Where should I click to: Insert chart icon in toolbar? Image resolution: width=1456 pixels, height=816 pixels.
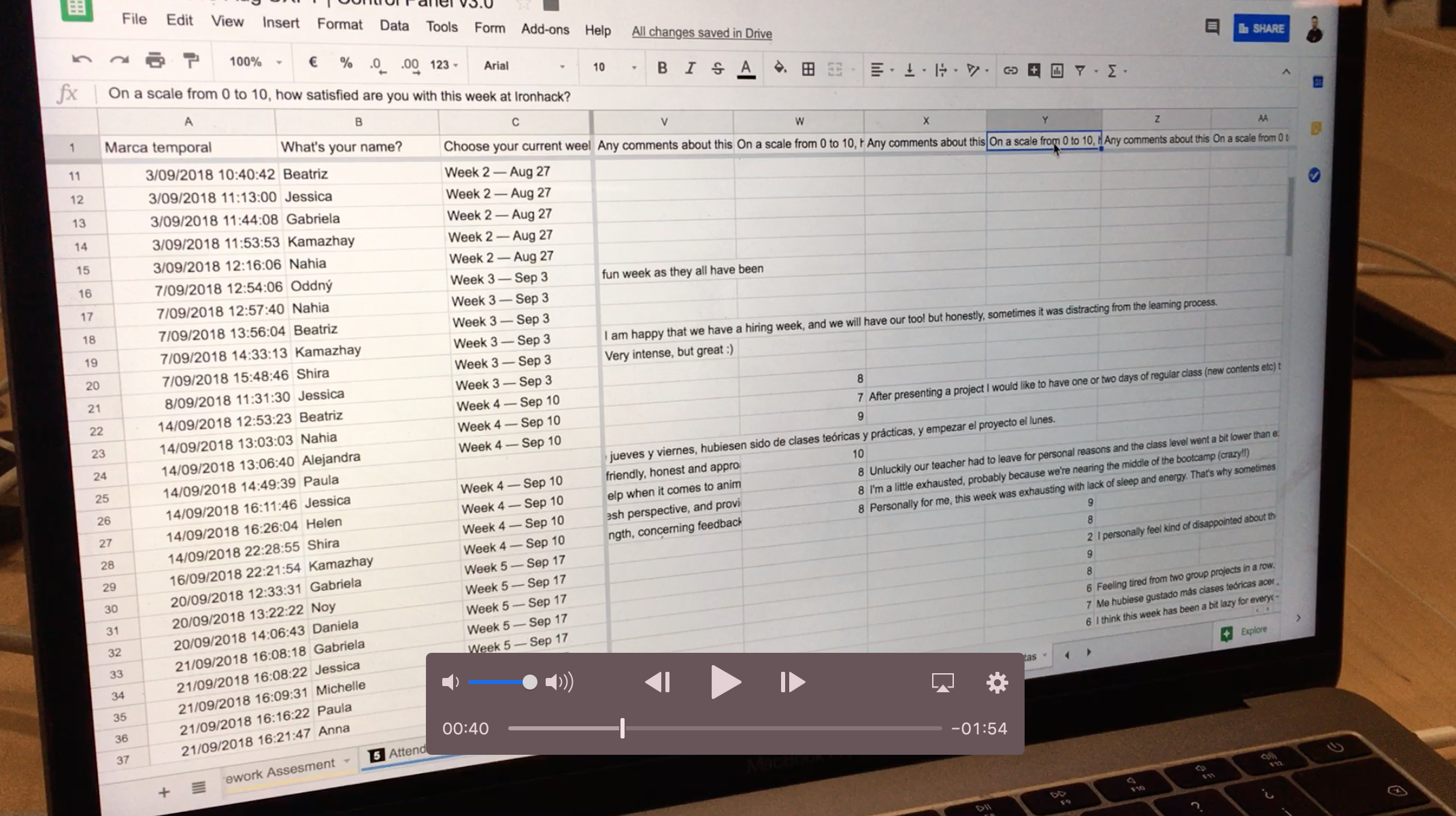1057,70
